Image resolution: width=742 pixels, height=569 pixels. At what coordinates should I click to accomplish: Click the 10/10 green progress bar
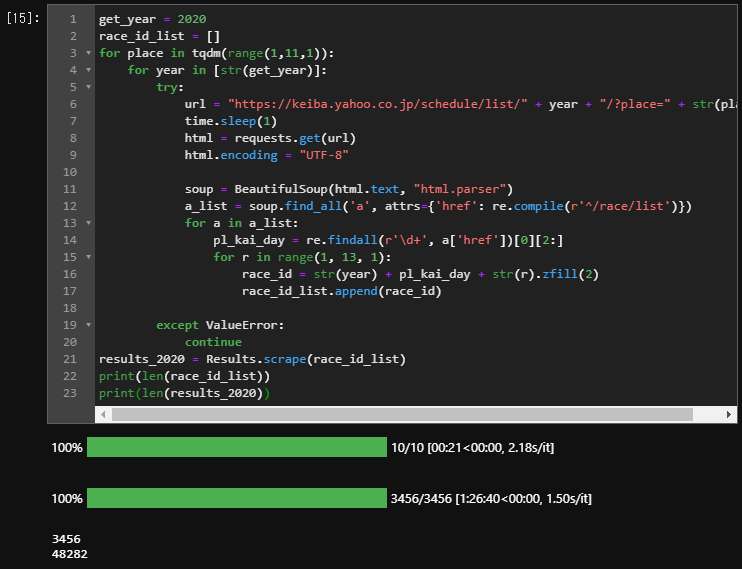[x=237, y=447]
